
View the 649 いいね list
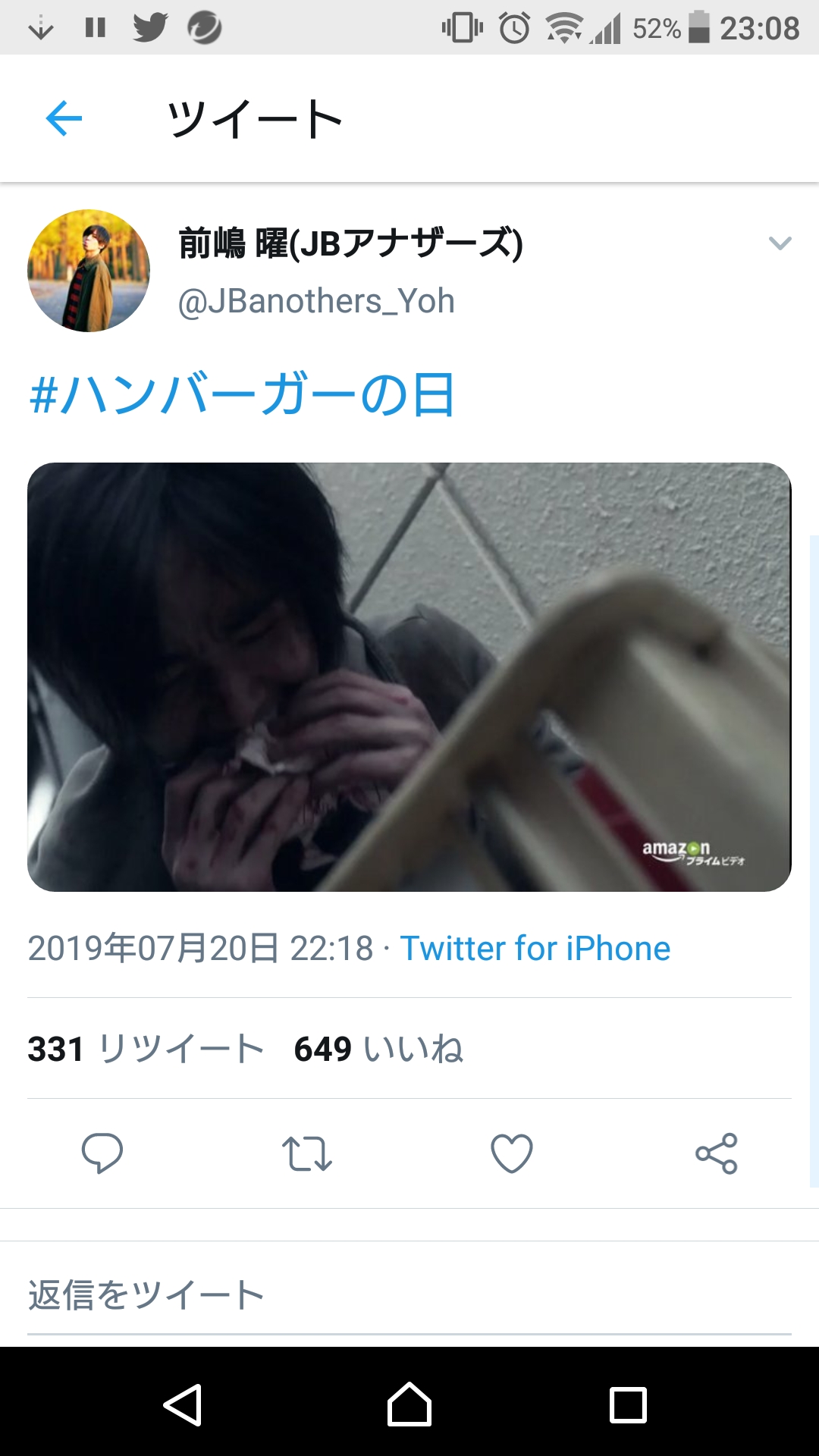coord(379,1049)
